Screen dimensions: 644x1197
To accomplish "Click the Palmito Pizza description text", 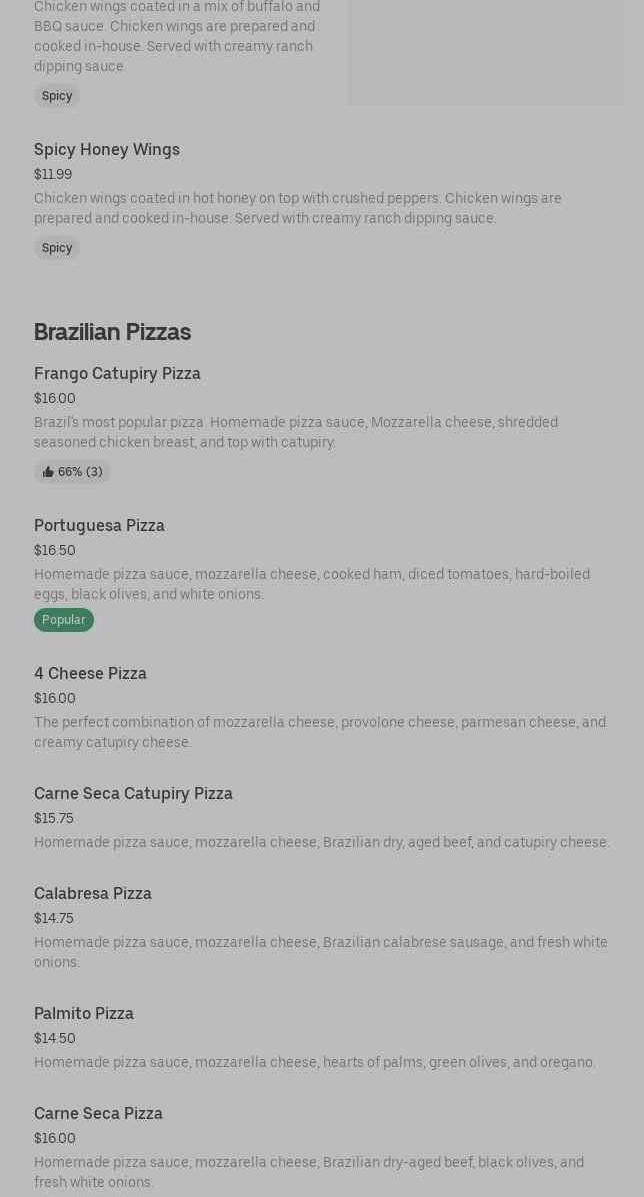I will [314, 1062].
